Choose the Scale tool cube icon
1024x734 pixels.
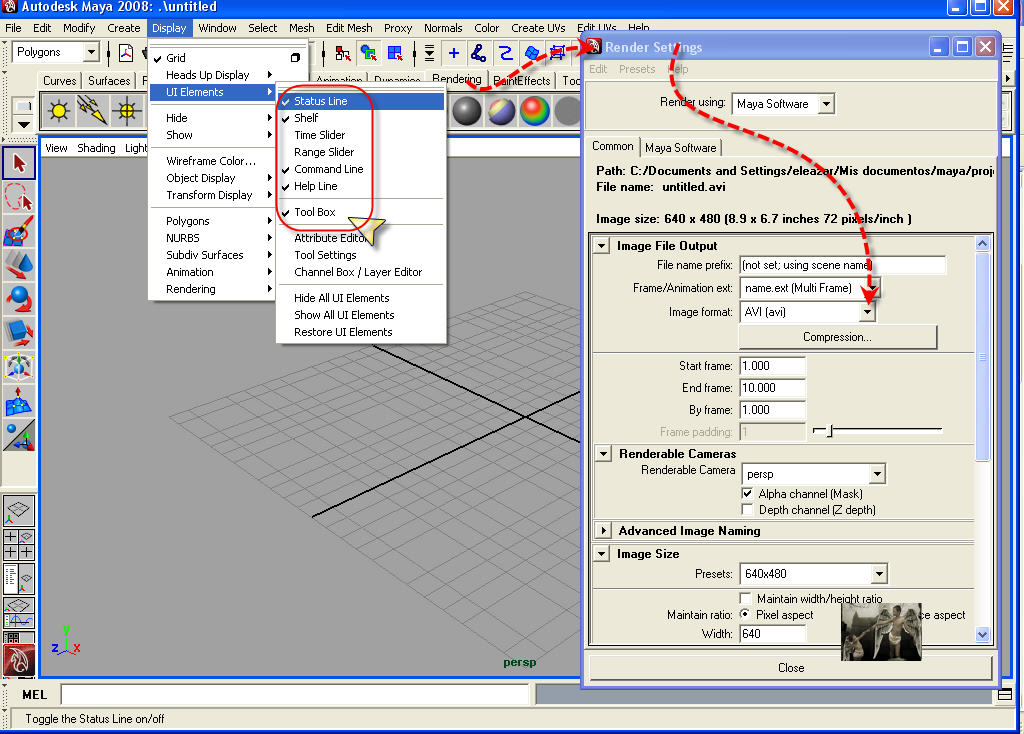coord(19,332)
